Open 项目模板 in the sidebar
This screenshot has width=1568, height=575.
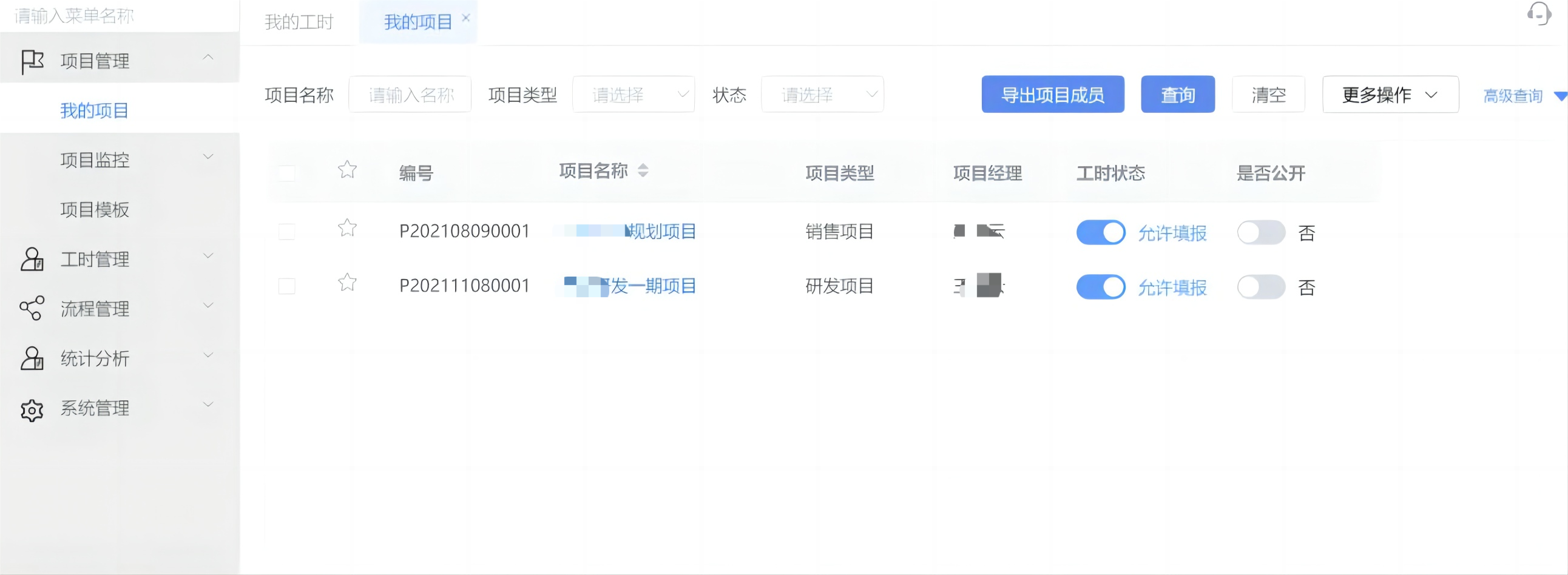point(95,210)
